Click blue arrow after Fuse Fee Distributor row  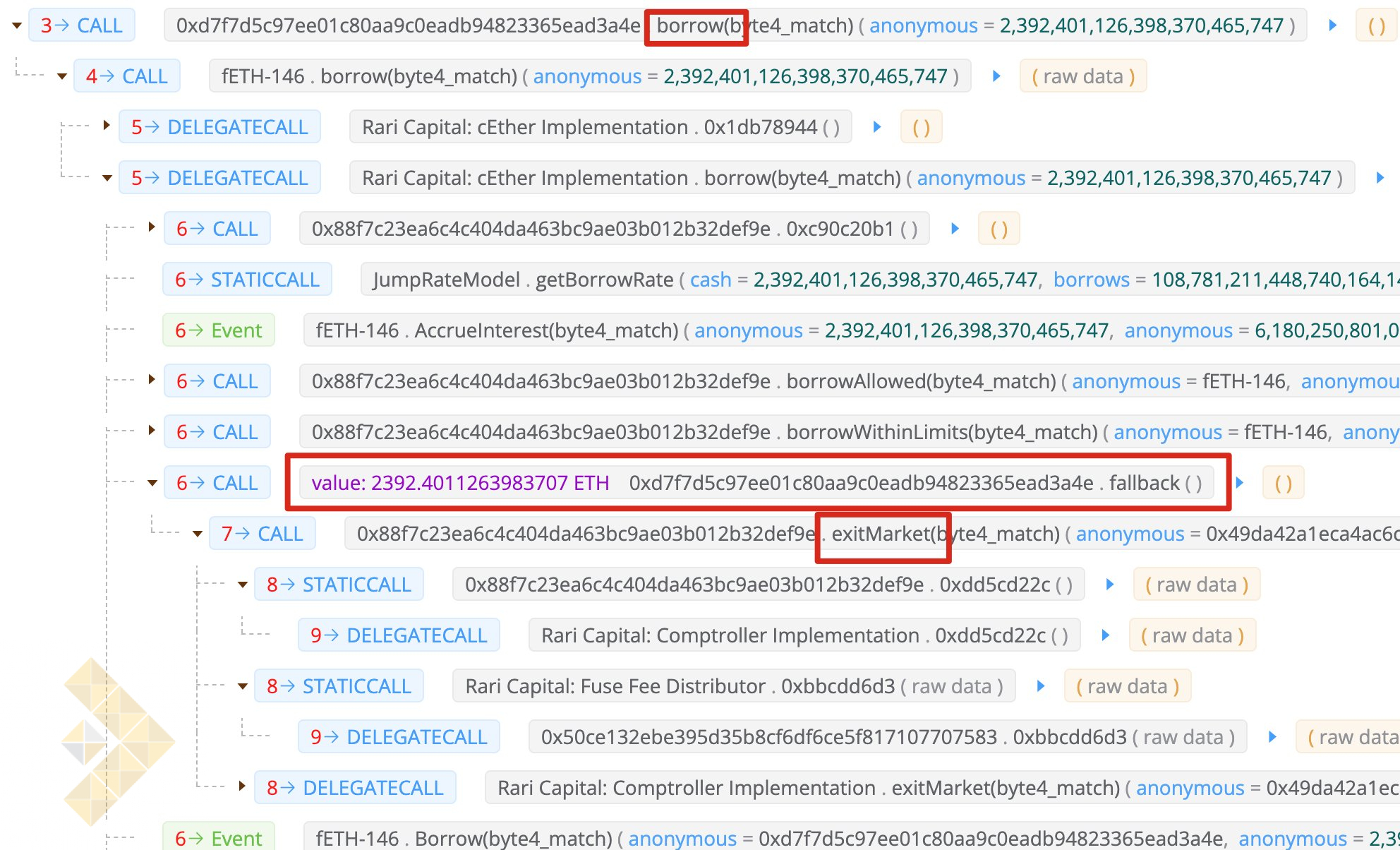point(1040,686)
